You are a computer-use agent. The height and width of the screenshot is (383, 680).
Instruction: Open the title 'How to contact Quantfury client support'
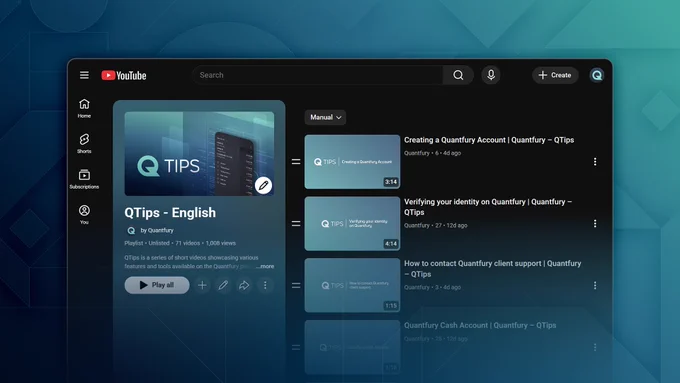(493, 268)
